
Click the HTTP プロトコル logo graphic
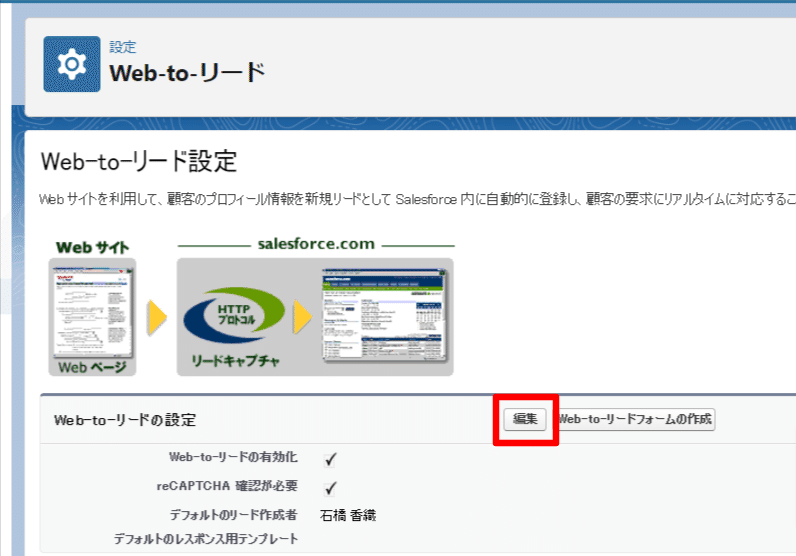coord(234,315)
